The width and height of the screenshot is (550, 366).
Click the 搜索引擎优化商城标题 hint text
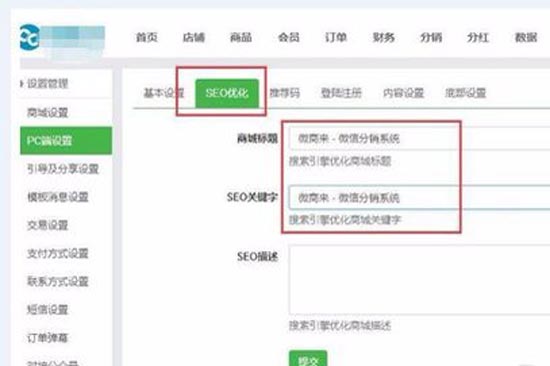coord(340,161)
